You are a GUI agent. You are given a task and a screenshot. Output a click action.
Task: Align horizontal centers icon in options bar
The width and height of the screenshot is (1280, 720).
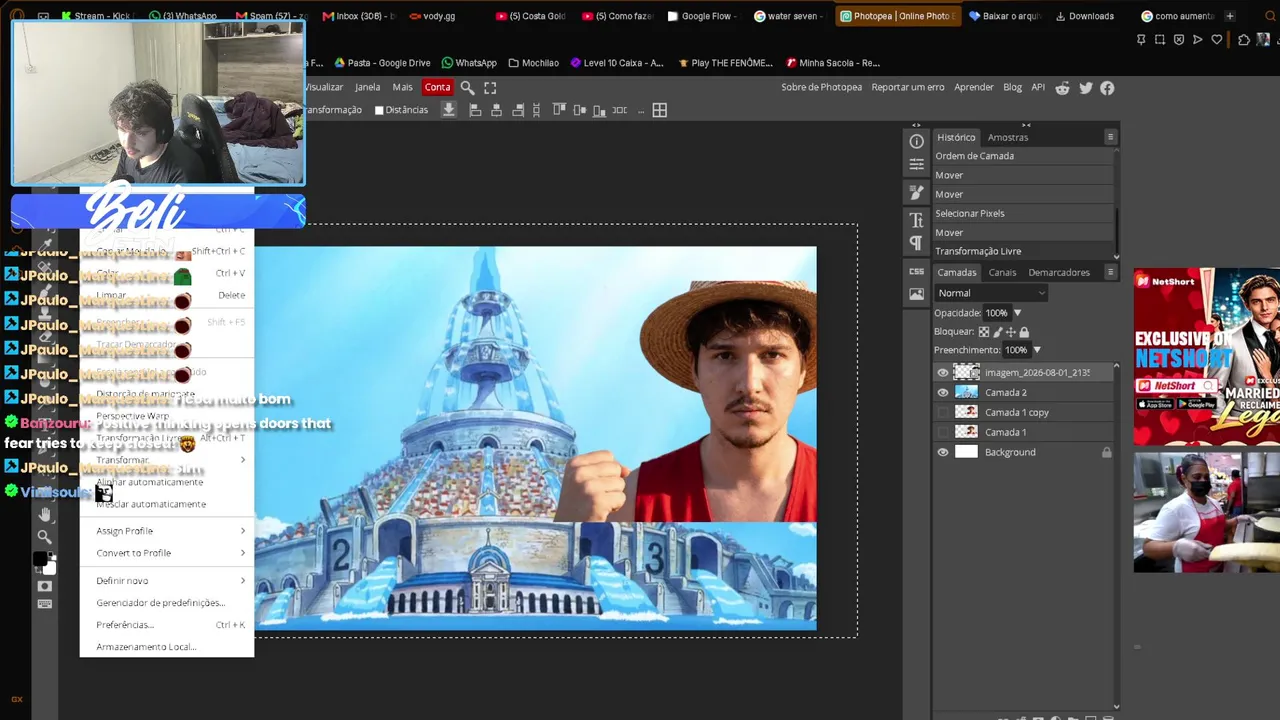tap(497, 110)
